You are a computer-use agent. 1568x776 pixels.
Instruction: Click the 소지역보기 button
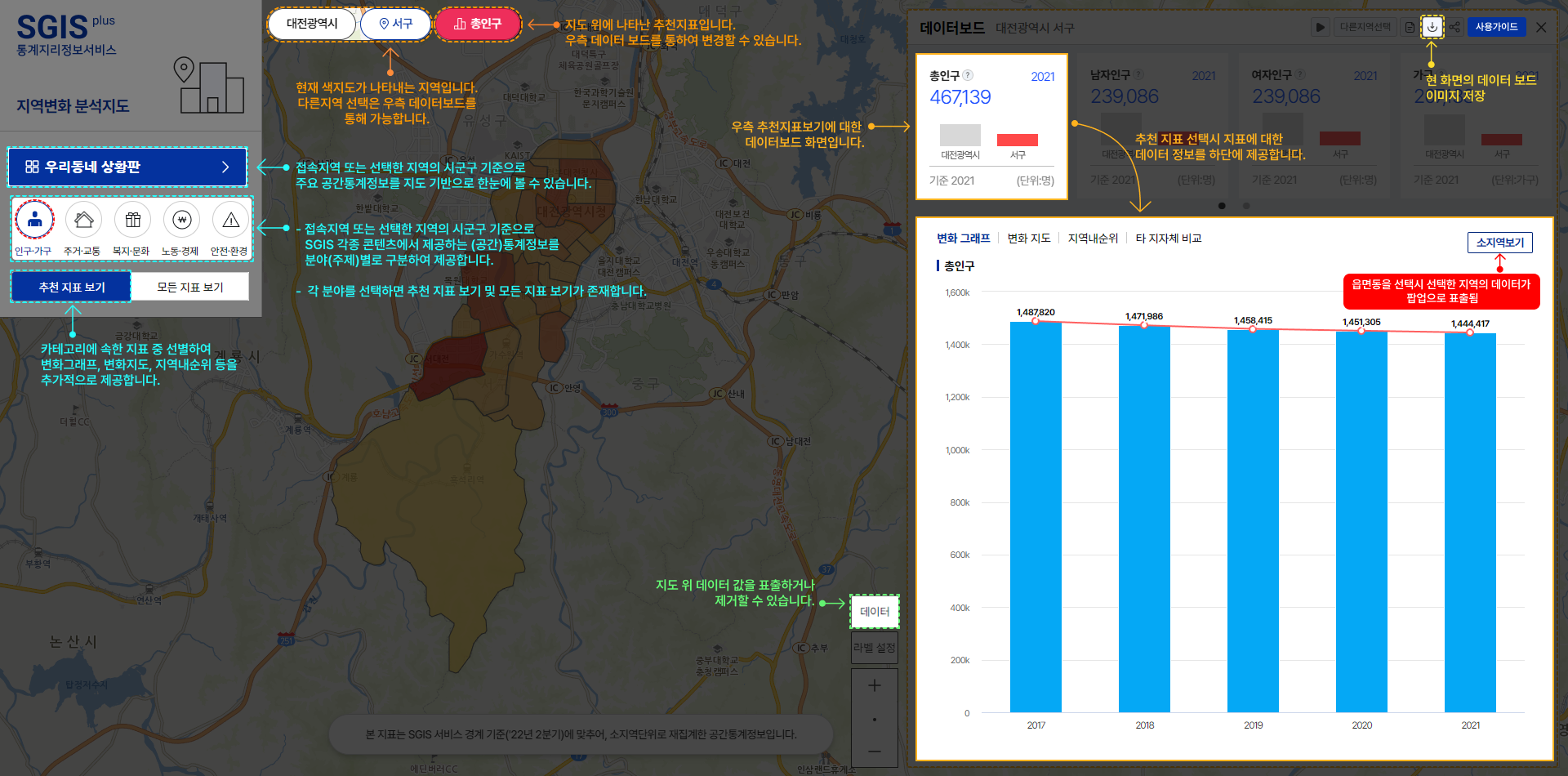point(1499,243)
